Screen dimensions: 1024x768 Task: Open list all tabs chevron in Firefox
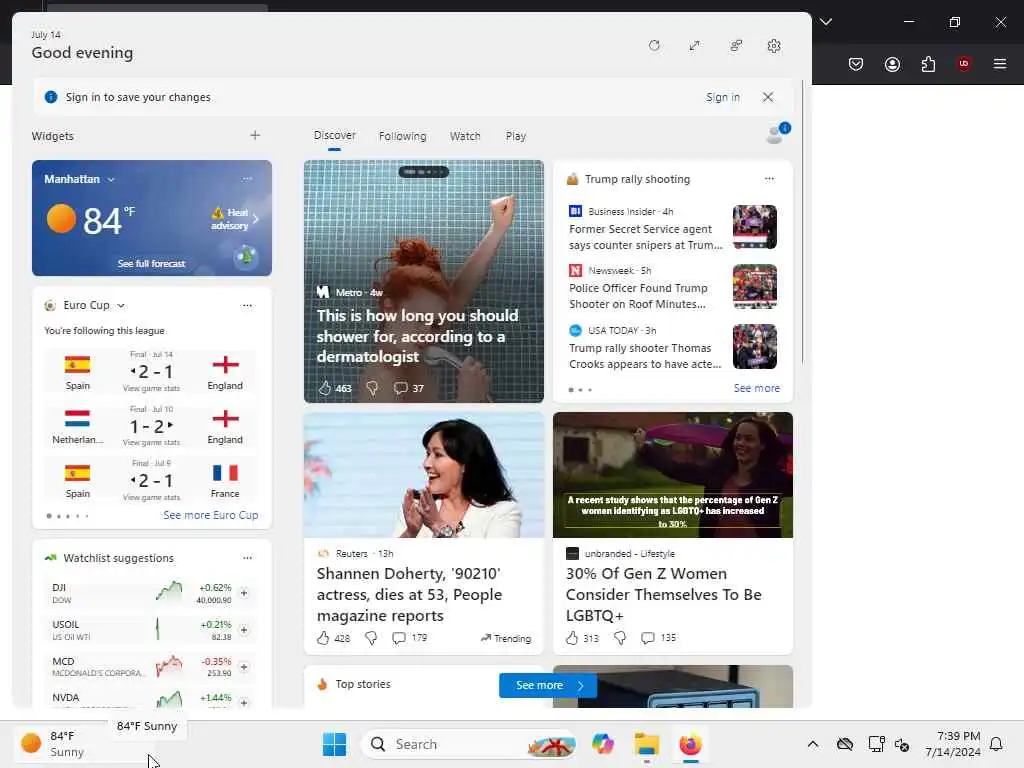point(826,22)
